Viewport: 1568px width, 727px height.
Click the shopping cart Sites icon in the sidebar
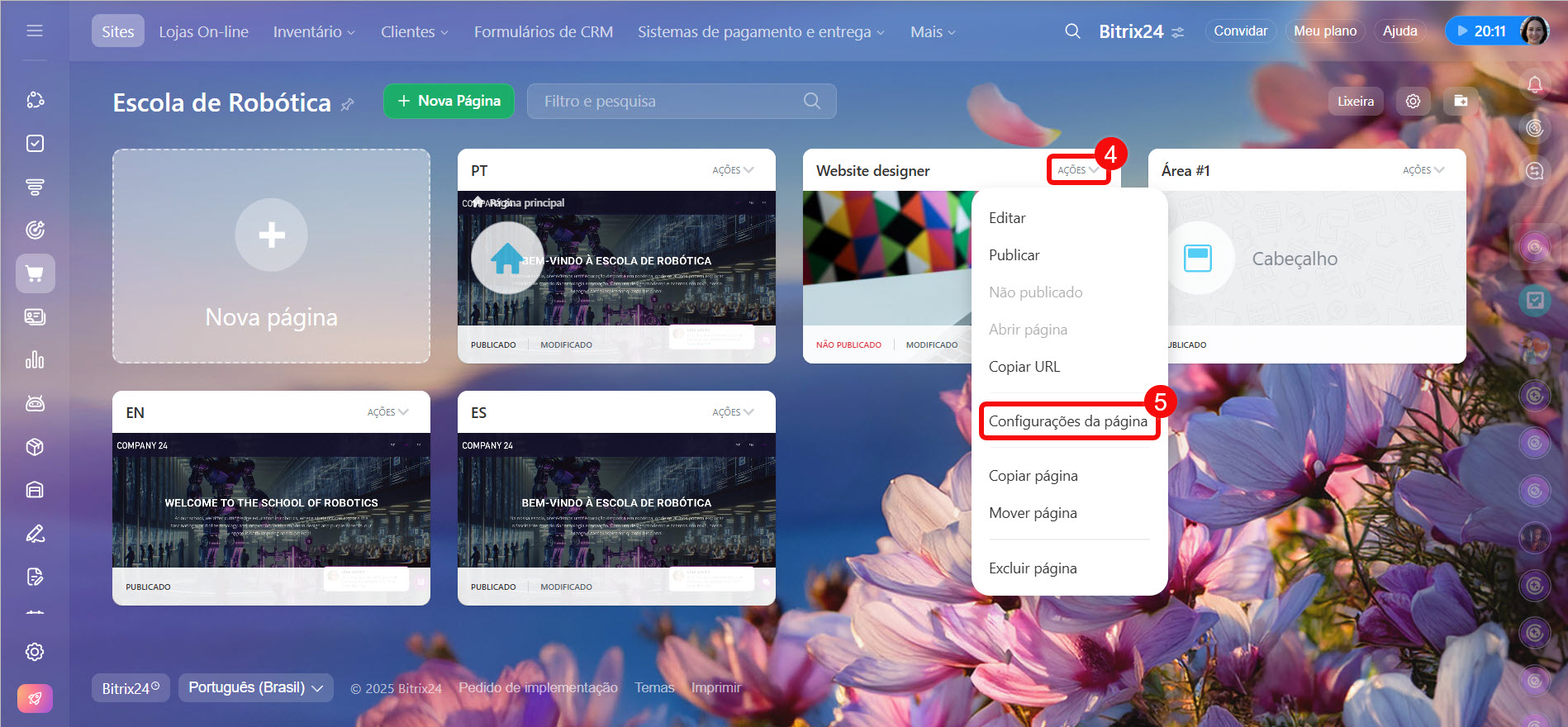[35, 273]
